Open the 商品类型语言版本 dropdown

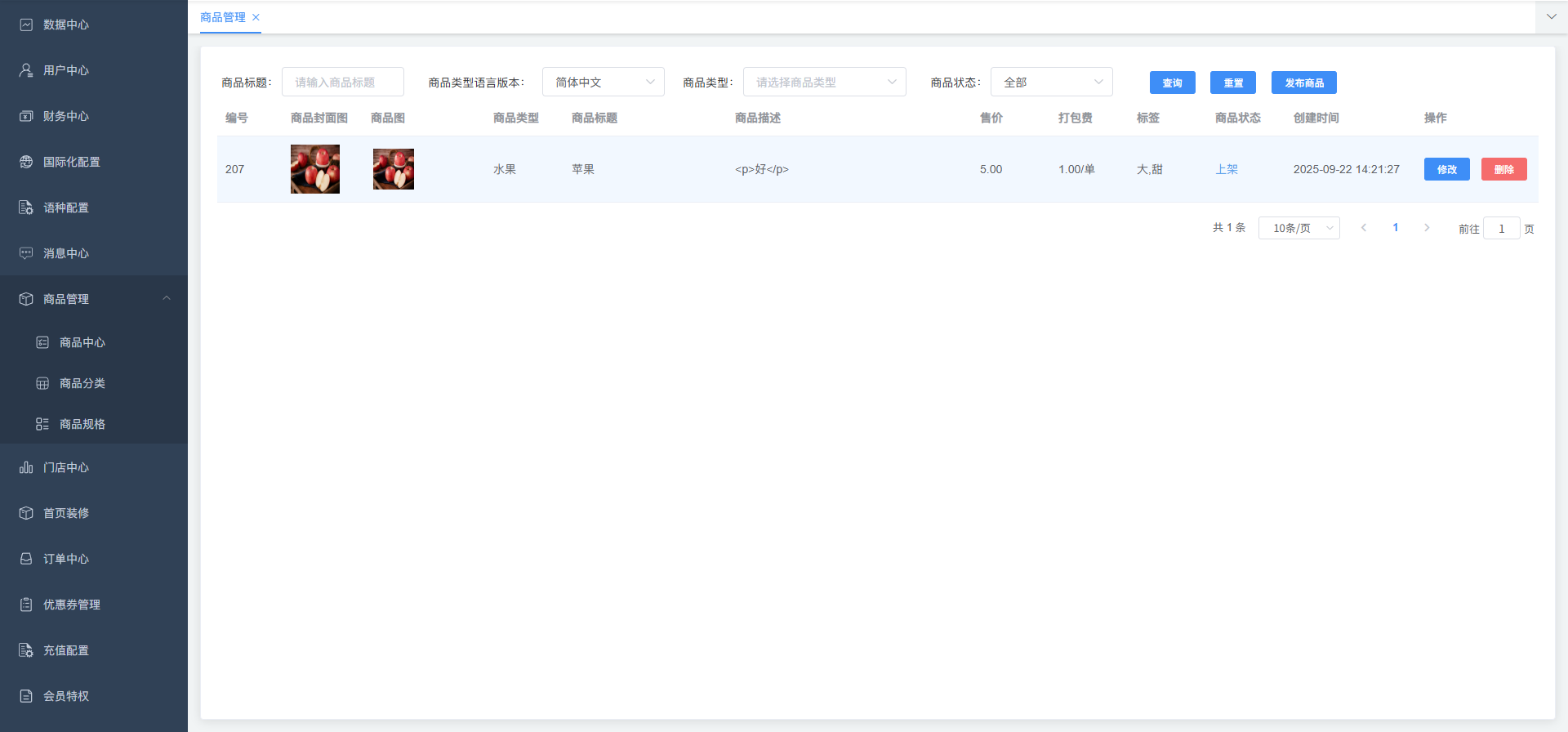pos(603,82)
